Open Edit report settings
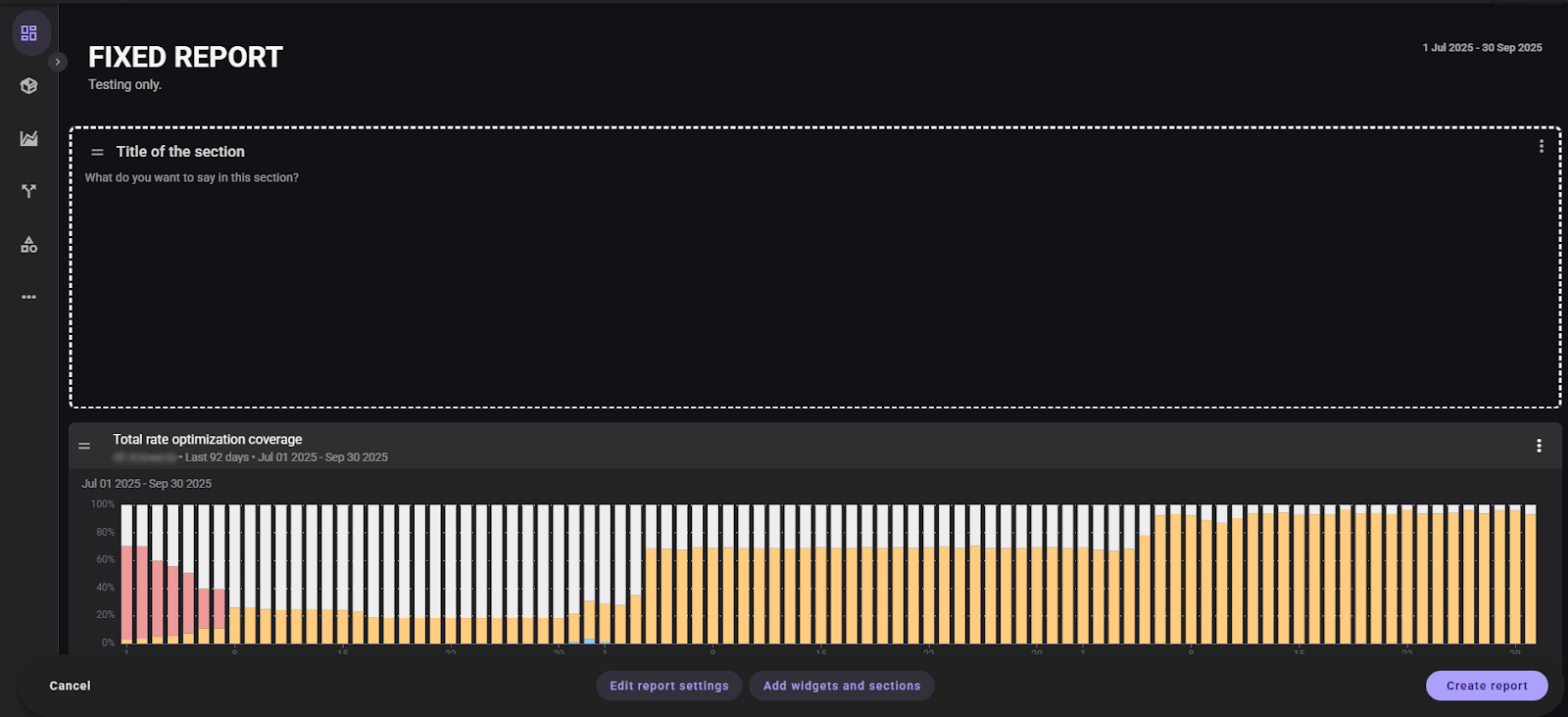The image size is (1568, 717). (669, 686)
